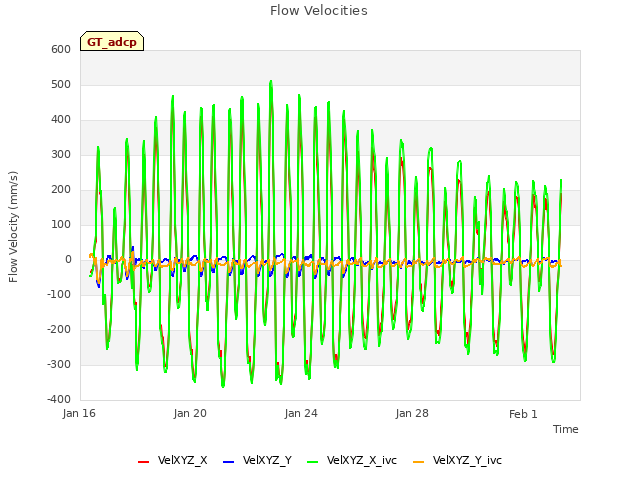The width and height of the screenshot is (640, 480).
Task: Click the red VelXYZ_X legend swatch
Action: click(143, 462)
